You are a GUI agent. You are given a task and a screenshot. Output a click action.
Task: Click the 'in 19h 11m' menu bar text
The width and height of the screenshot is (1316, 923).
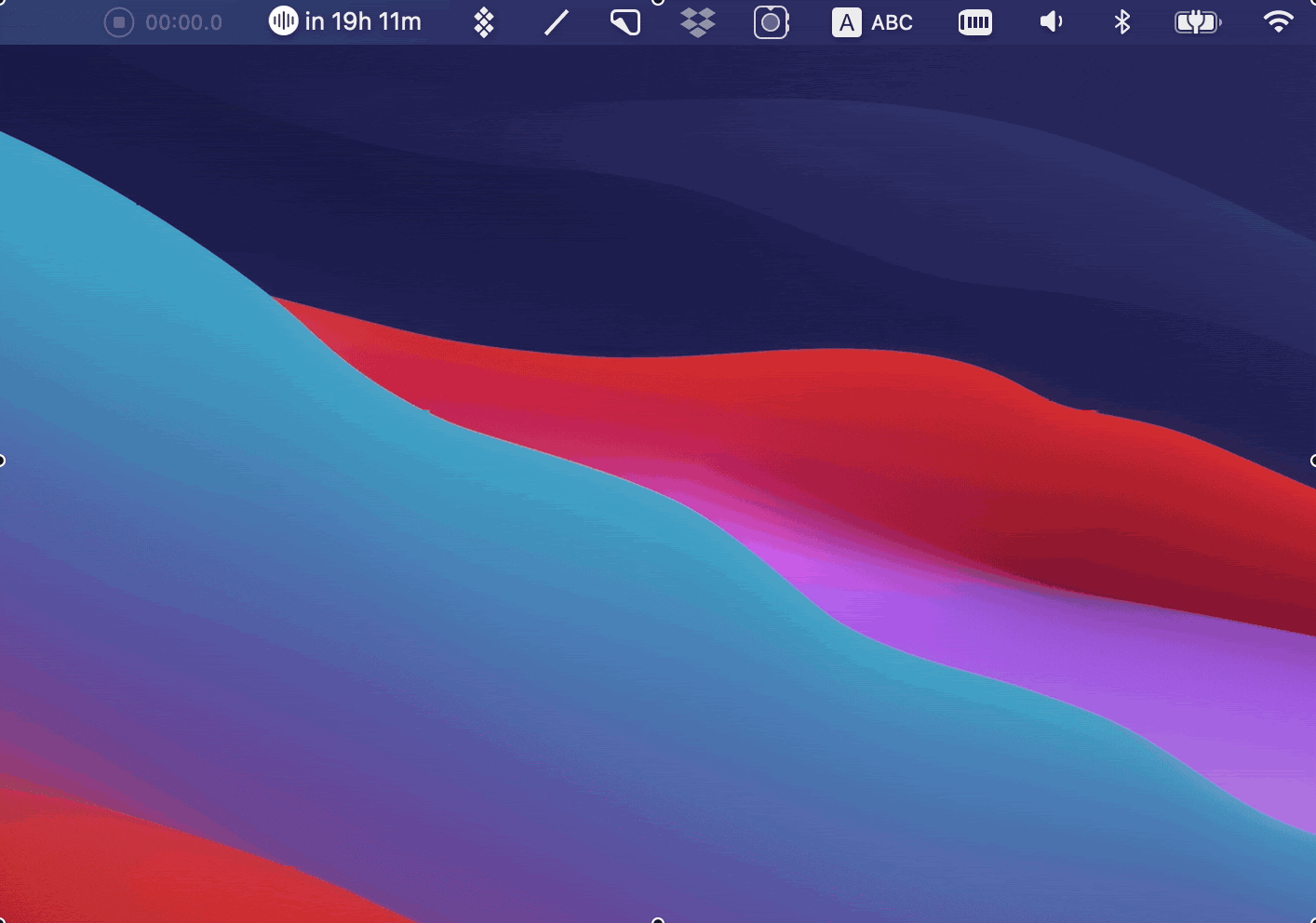coord(363,21)
